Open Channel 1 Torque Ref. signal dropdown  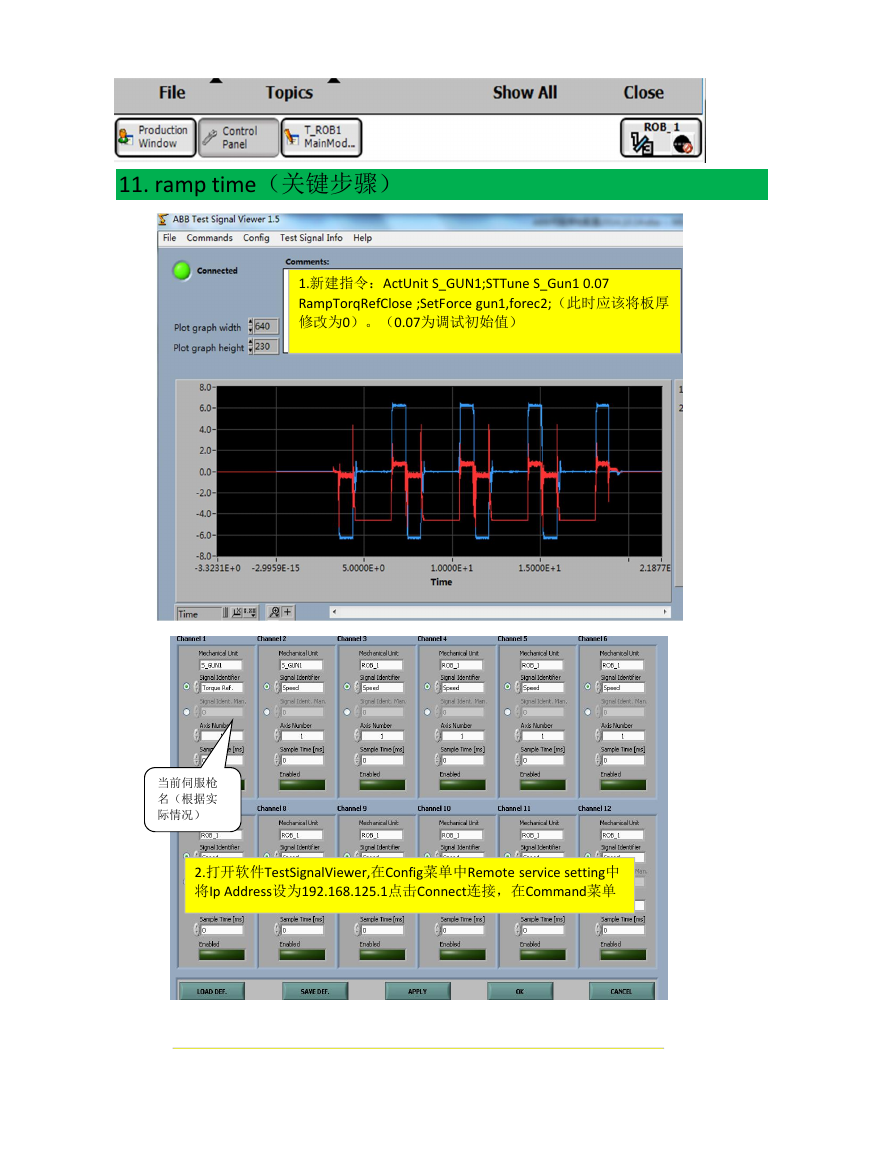click(x=222, y=688)
